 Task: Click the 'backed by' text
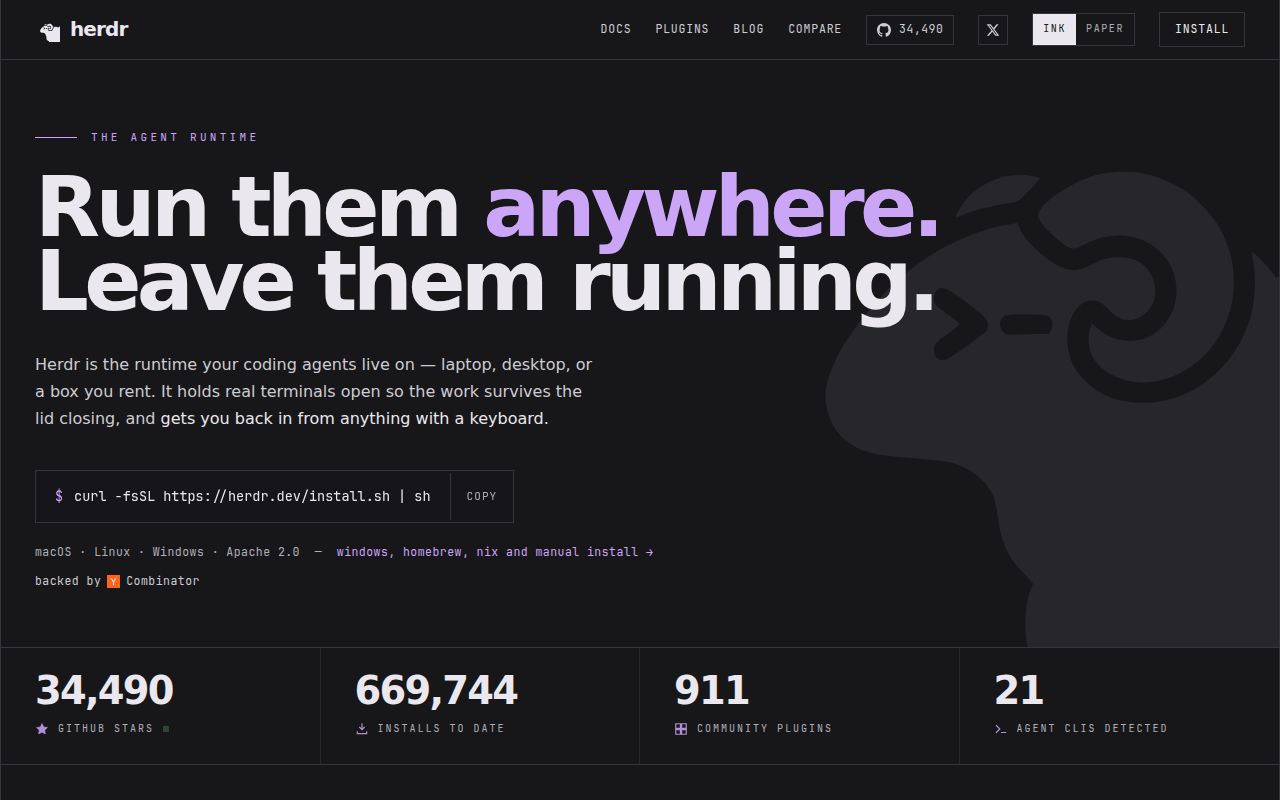tap(68, 581)
